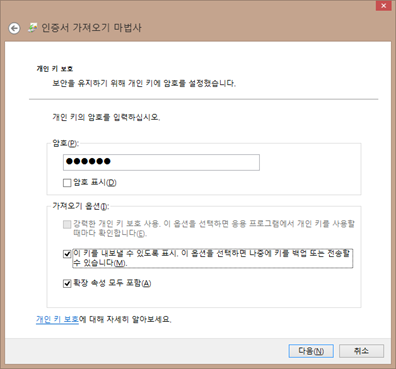Click the window title 인증서 가져오기 마법사
Viewport: 396px width, 369px height.
coord(91,28)
